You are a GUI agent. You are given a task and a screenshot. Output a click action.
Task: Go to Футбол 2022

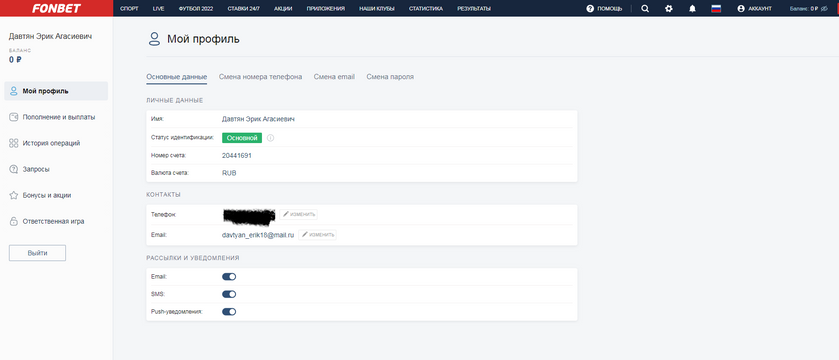pos(196,9)
